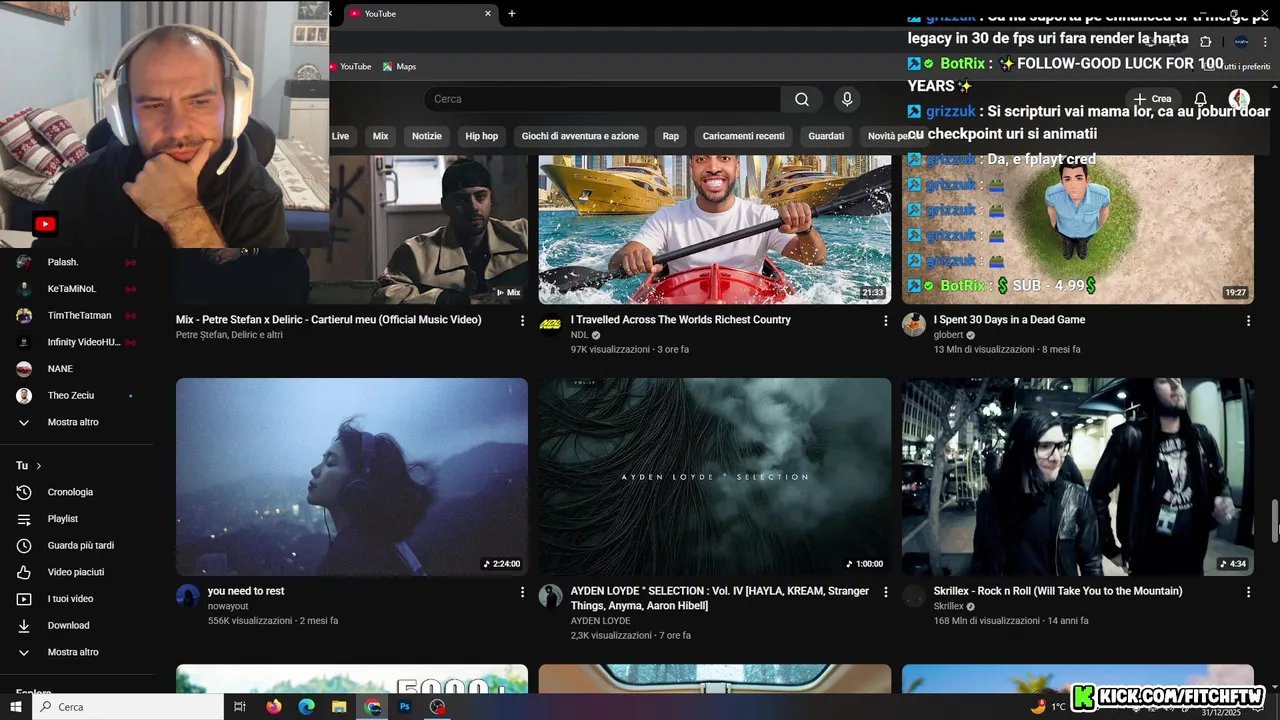
Task: Click the search magnifier button in YouTube
Action: coord(802,99)
